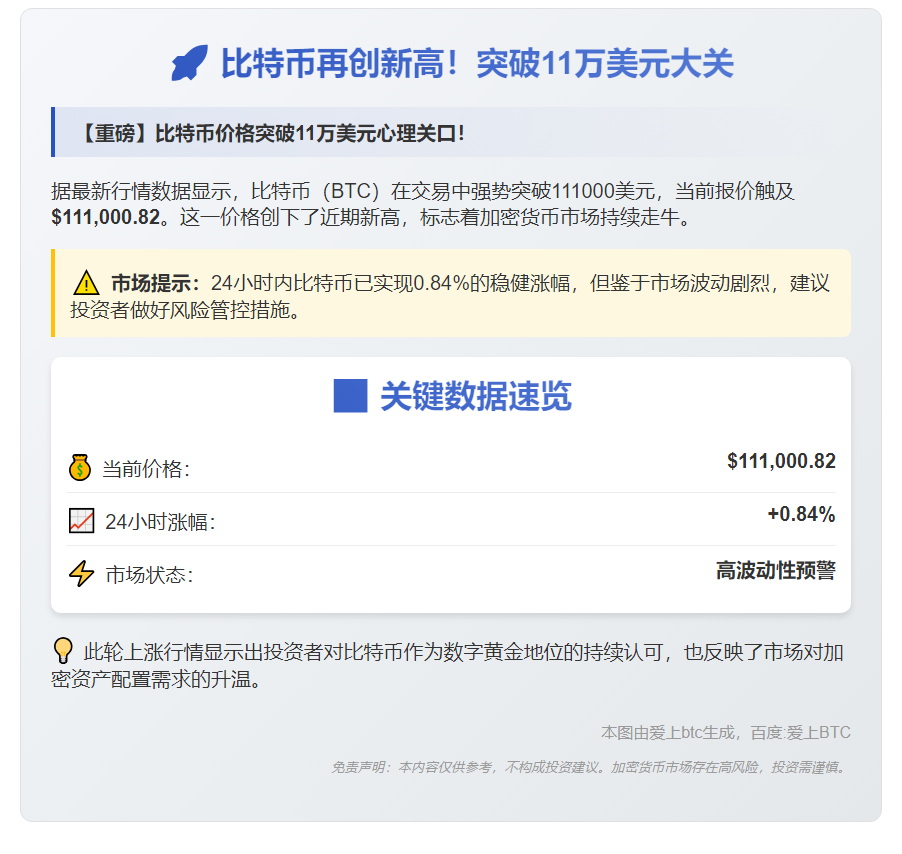
Task: Click the bold $111,000.82 in the paragraph
Action: point(106,217)
